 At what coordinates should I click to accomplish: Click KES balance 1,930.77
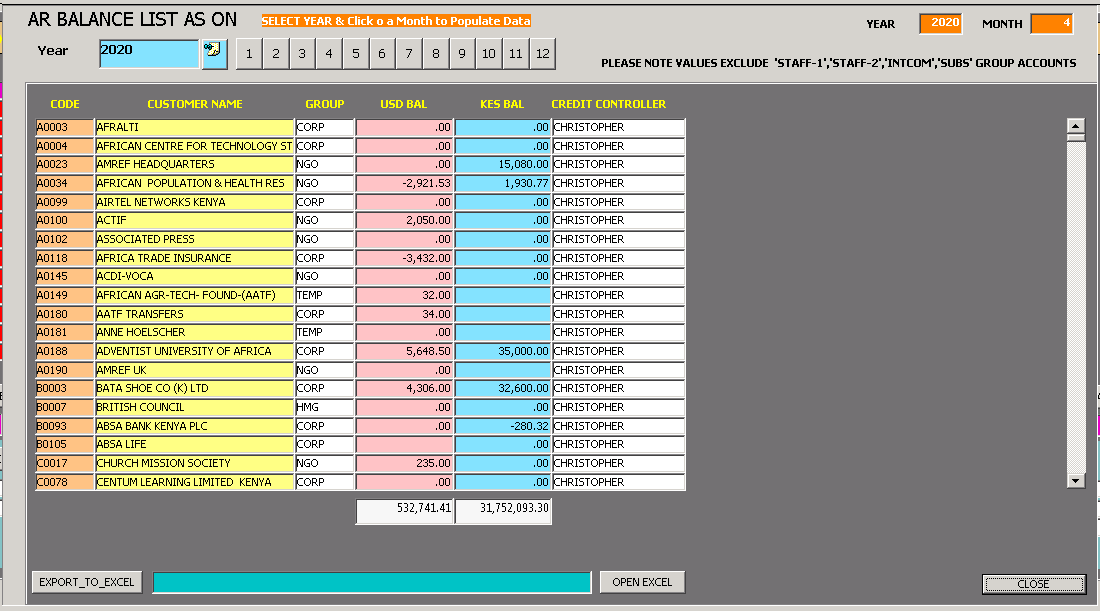502,183
